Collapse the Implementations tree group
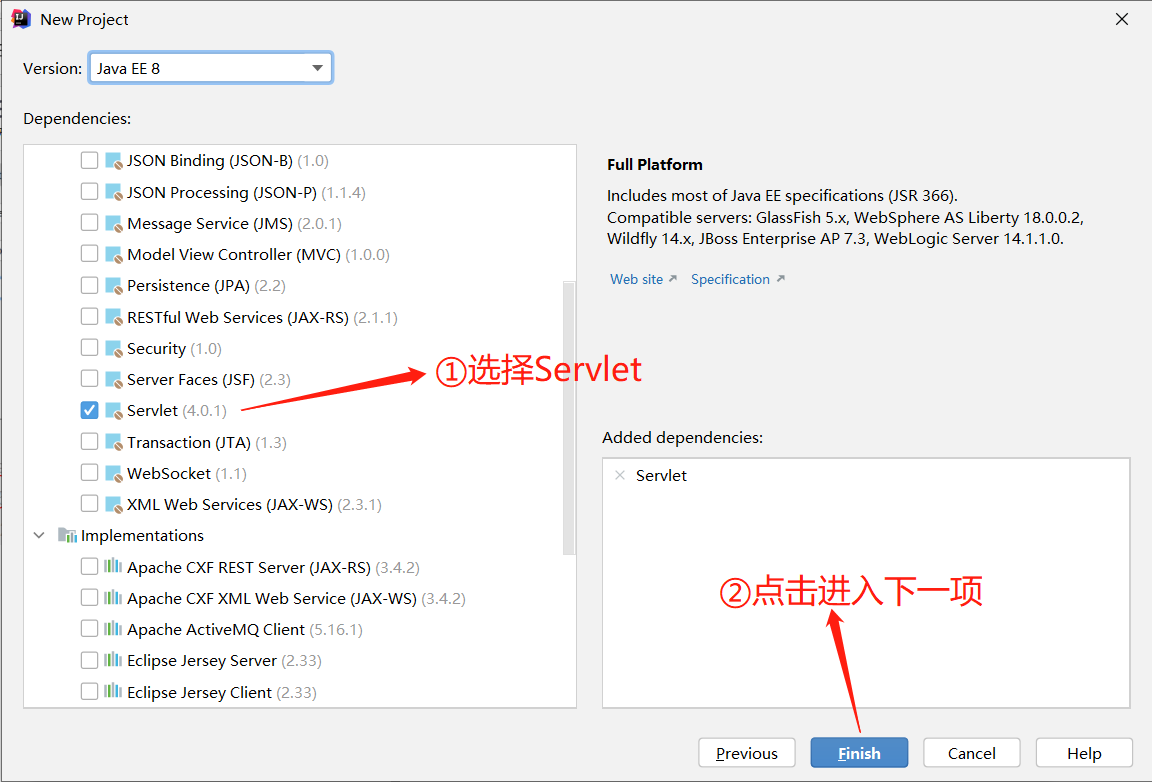1152x782 pixels. [40, 535]
